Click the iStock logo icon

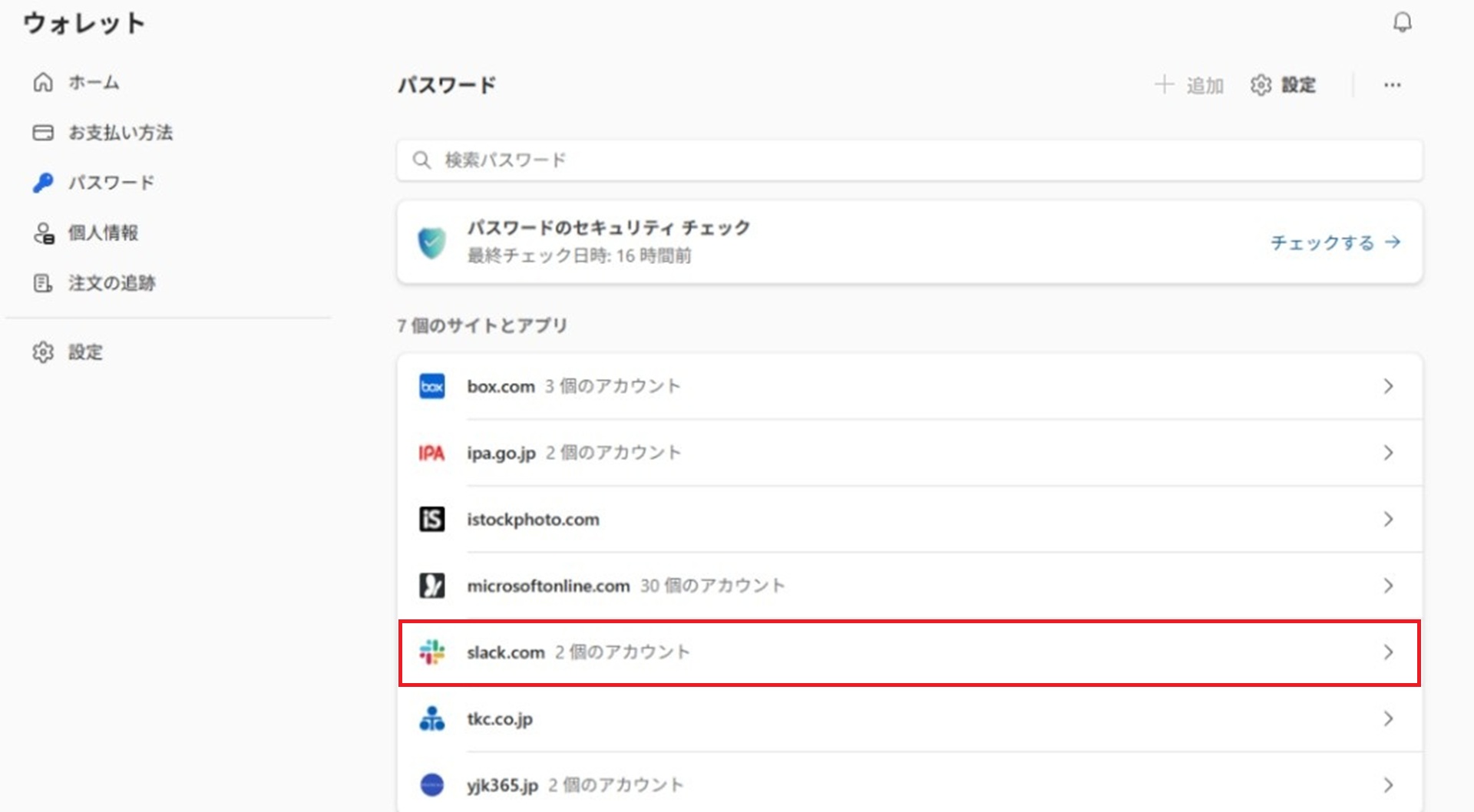click(431, 520)
